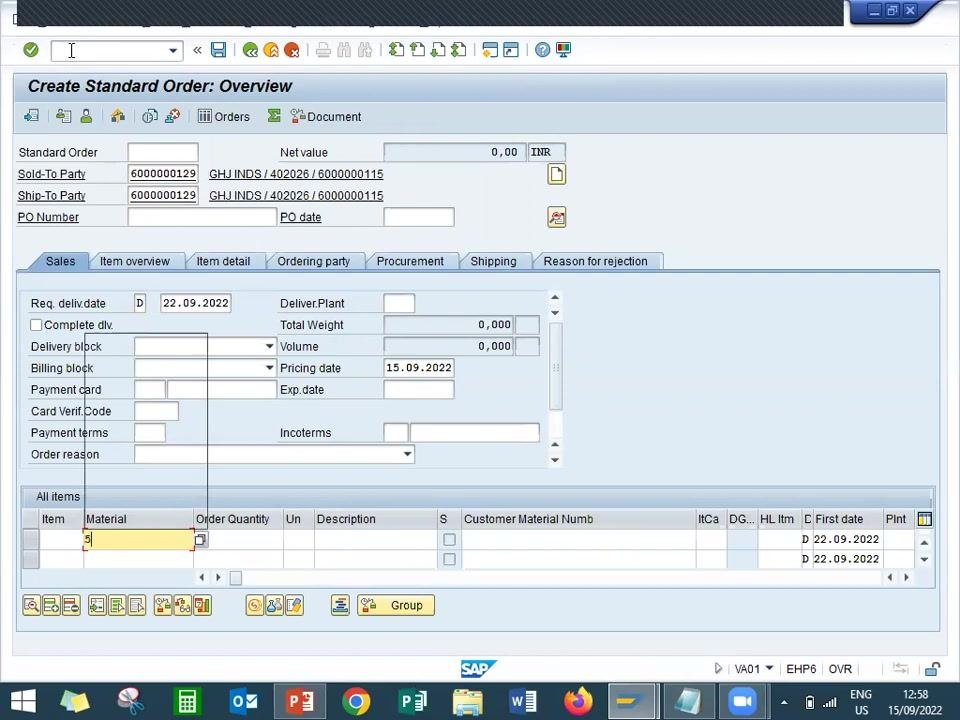Image resolution: width=960 pixels, height=720 pixels.
Task: Click the Save diskette icon
Action: (x=219, y=50)
